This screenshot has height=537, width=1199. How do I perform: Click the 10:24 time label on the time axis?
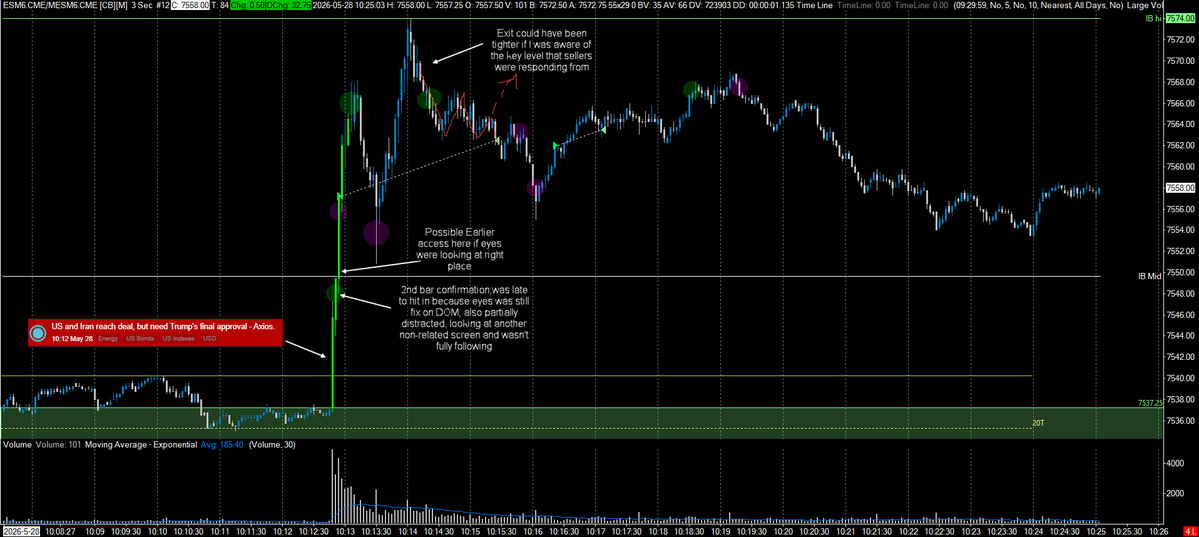tap(1033, 530)
